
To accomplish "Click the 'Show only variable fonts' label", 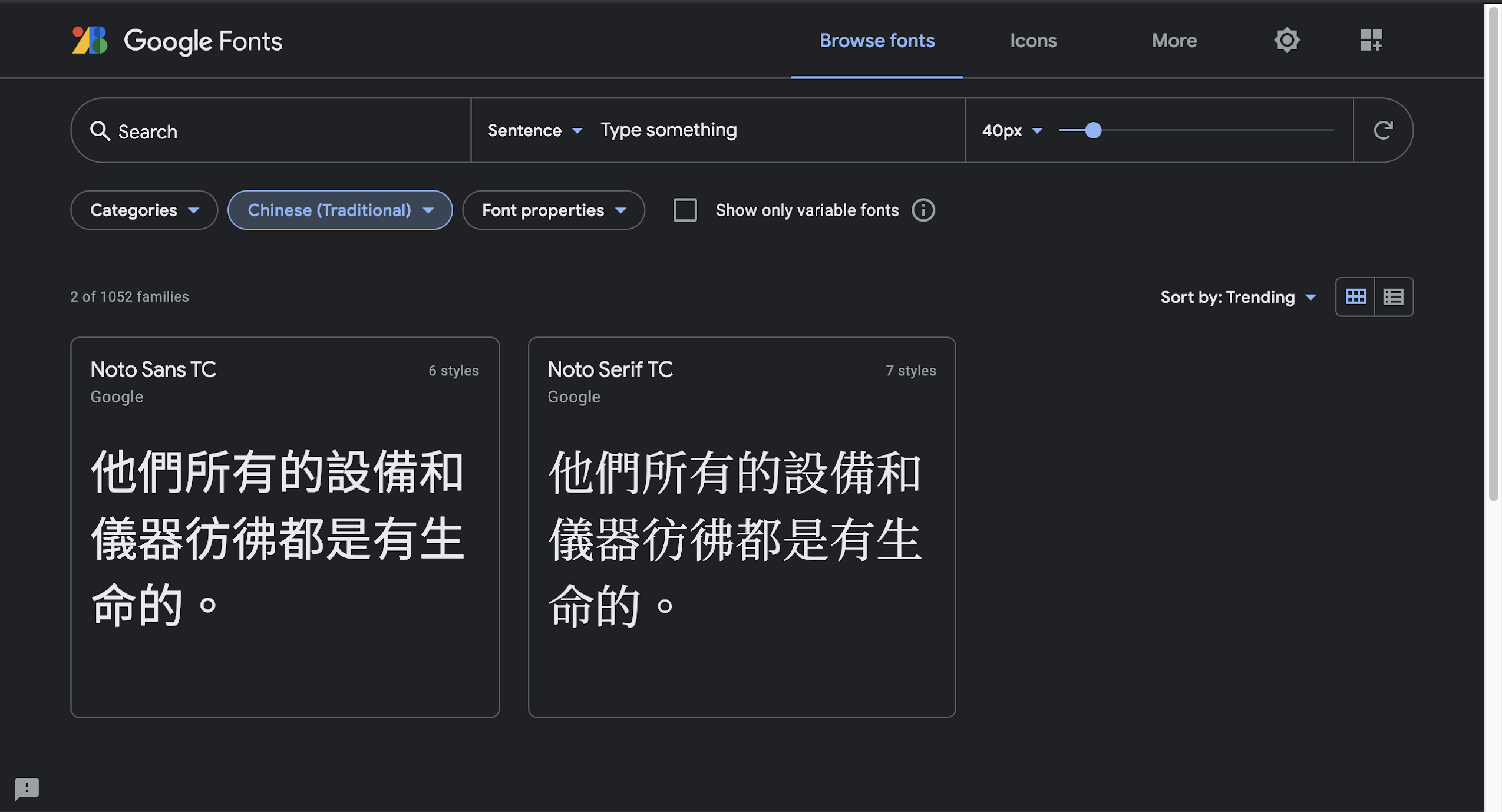I will (x=807, y=210).
